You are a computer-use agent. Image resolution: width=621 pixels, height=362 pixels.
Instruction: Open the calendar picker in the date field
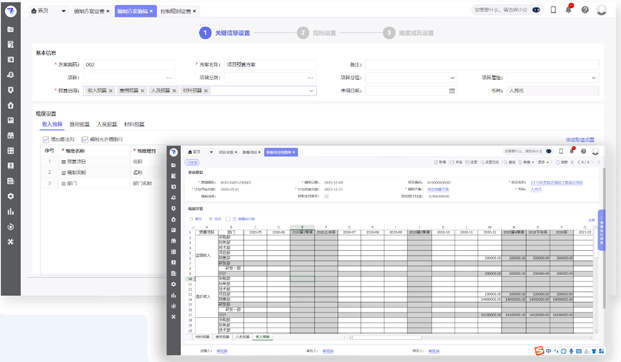452,91
